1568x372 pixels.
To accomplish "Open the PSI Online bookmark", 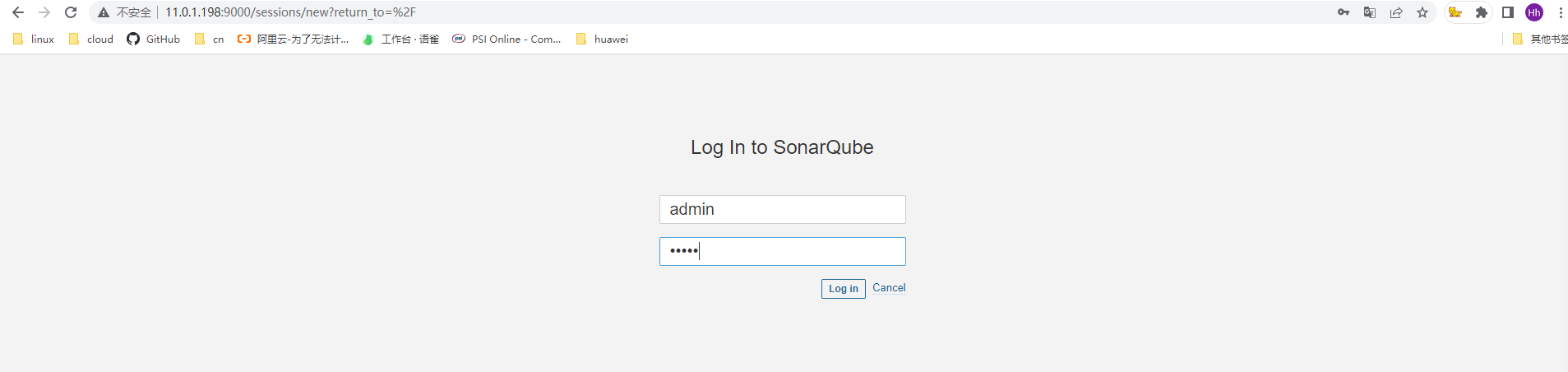I will tap(506, 39).
